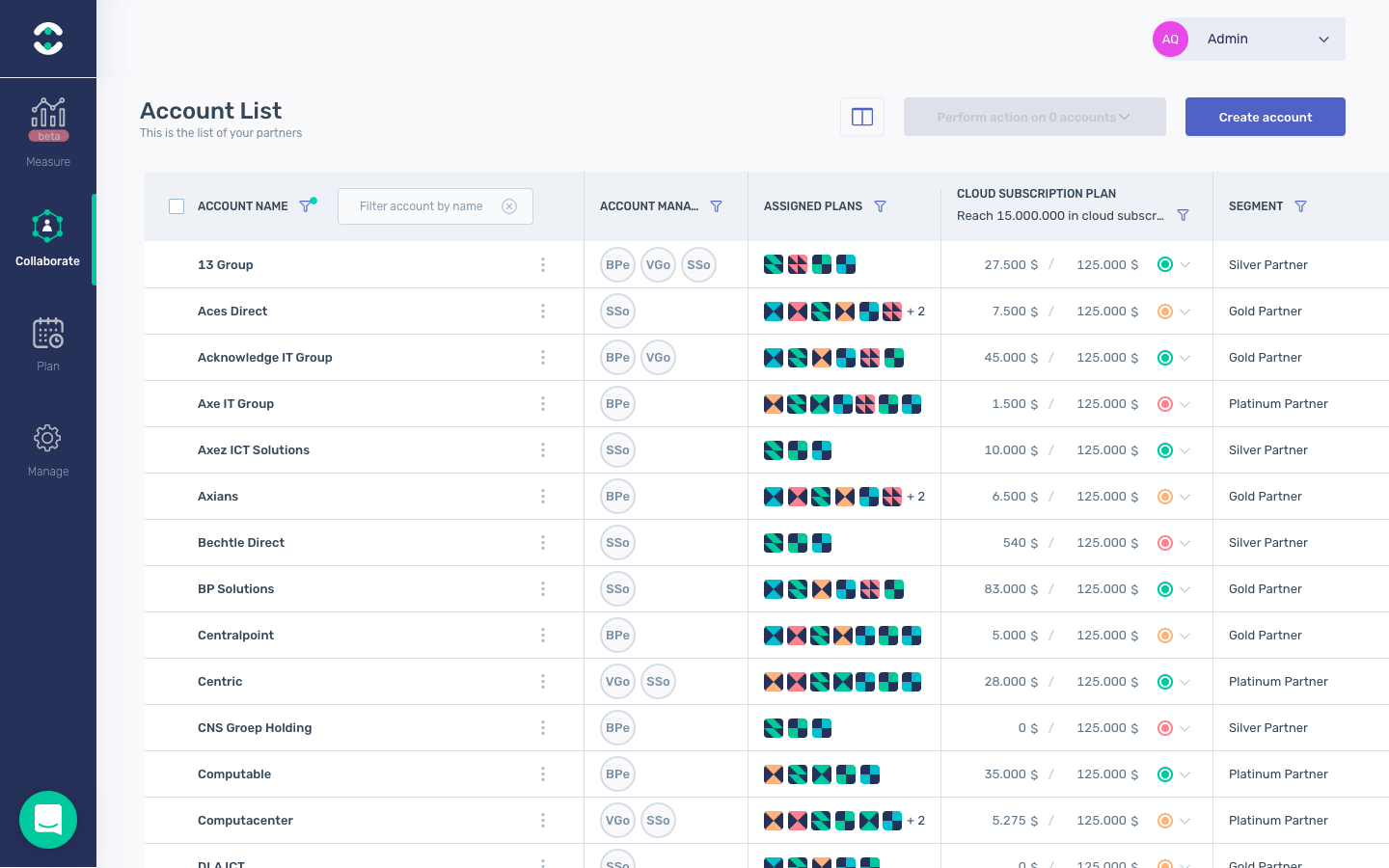
Task: Click the app logo in the top-left corner
Action: point(47,39)
